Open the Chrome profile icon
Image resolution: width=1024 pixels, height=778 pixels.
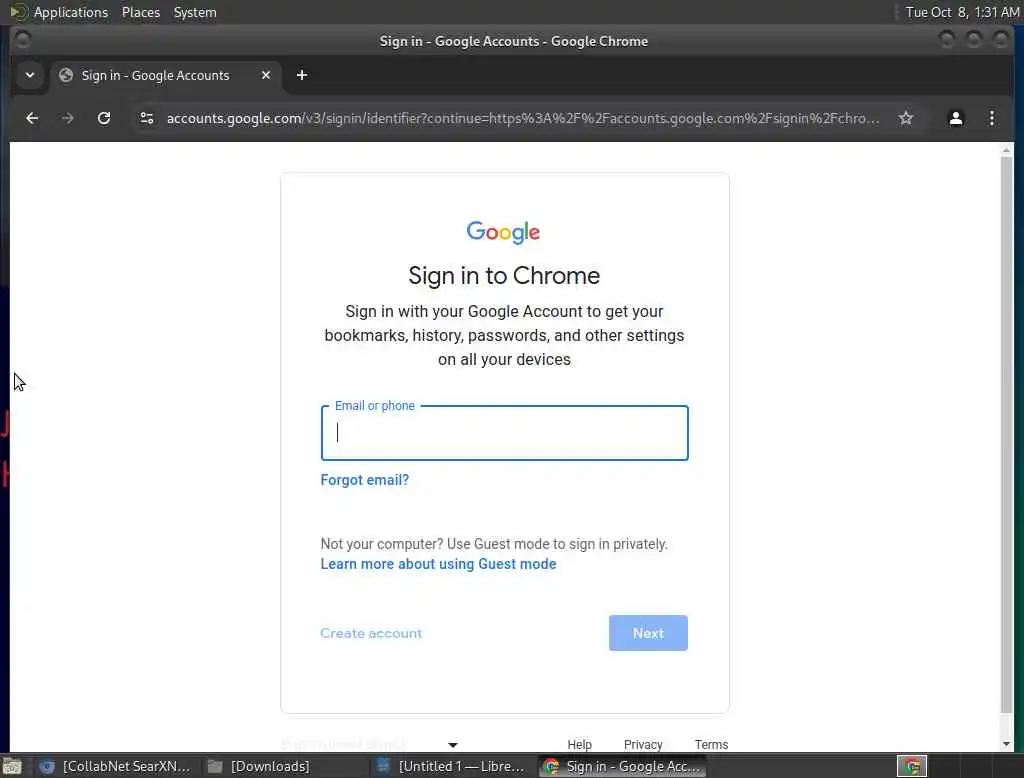(x=955, y=118)
